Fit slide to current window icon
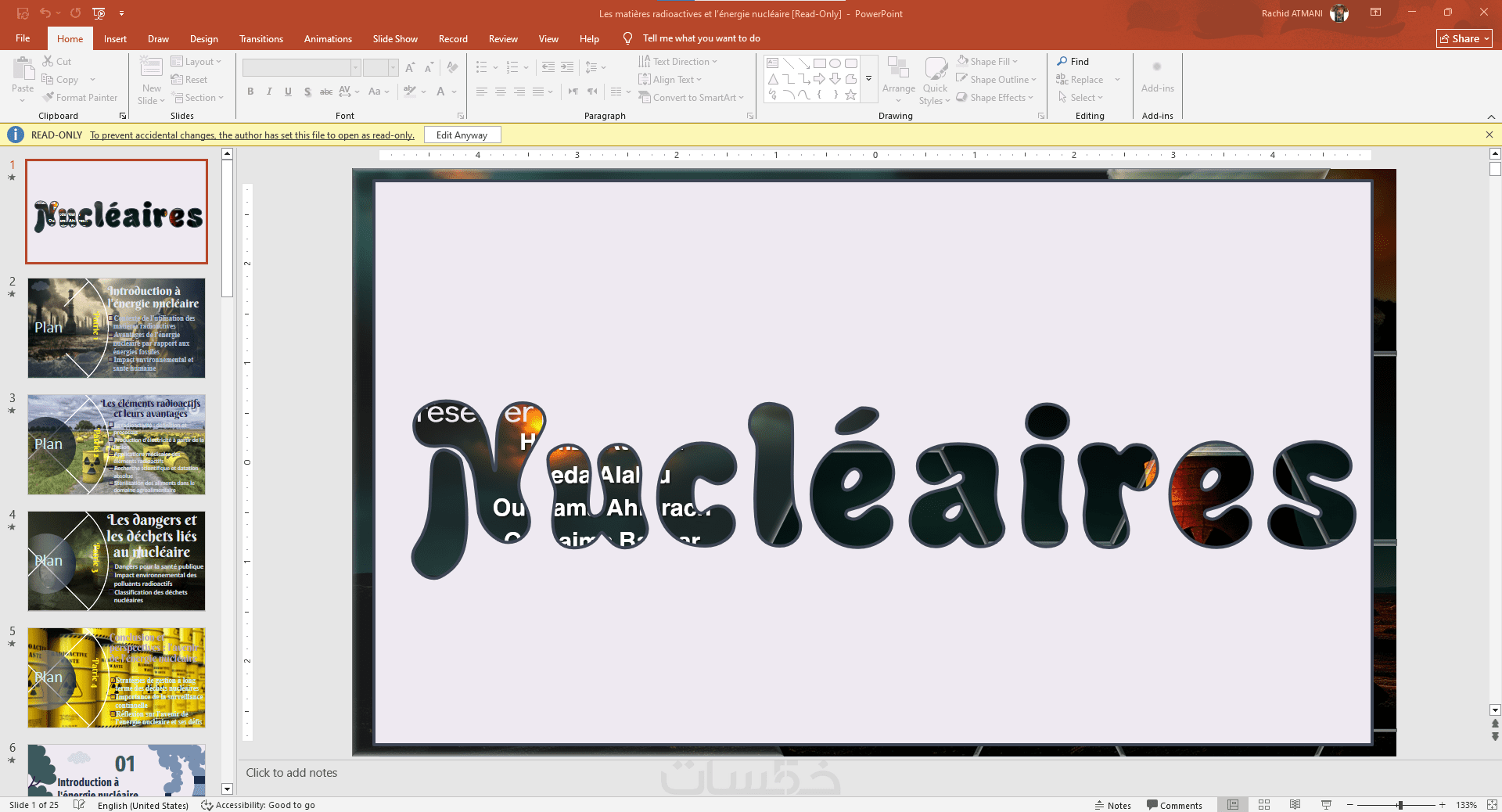Image resolution: width=1502 pixels, height=812 pixels. (x=1492, y=805)
